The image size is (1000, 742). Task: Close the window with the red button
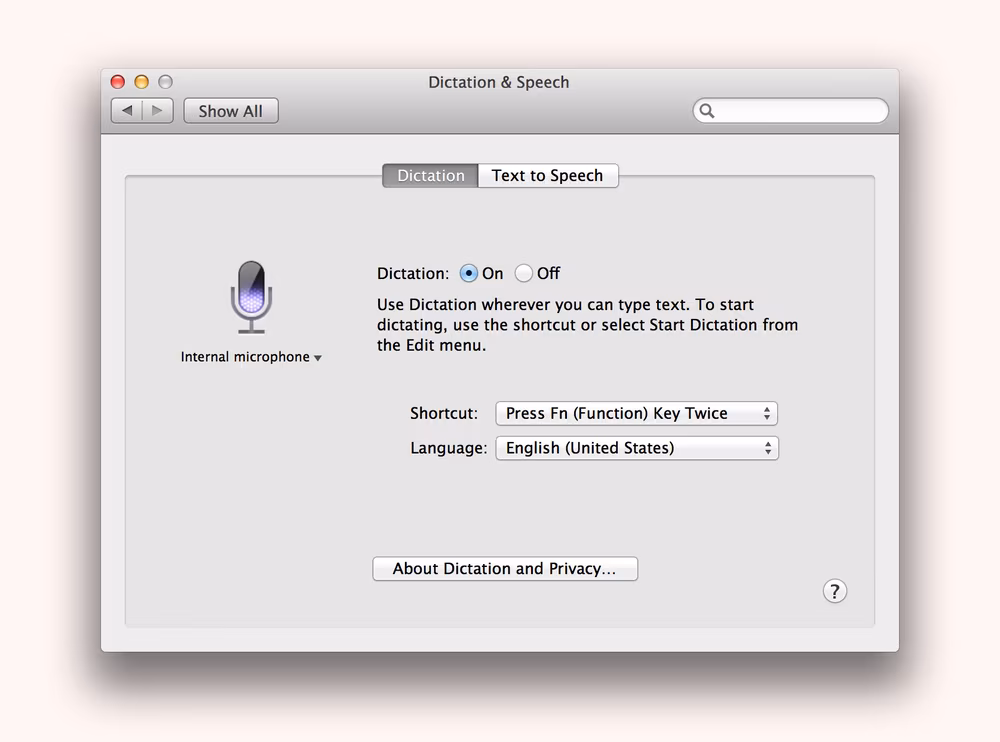tap(118, 82)
